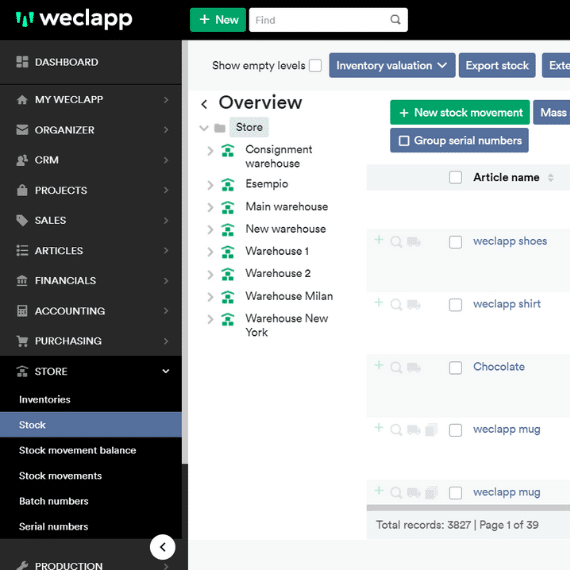
Task: Open the Serial numbers submenu item
Action: [x=91, y=526]
